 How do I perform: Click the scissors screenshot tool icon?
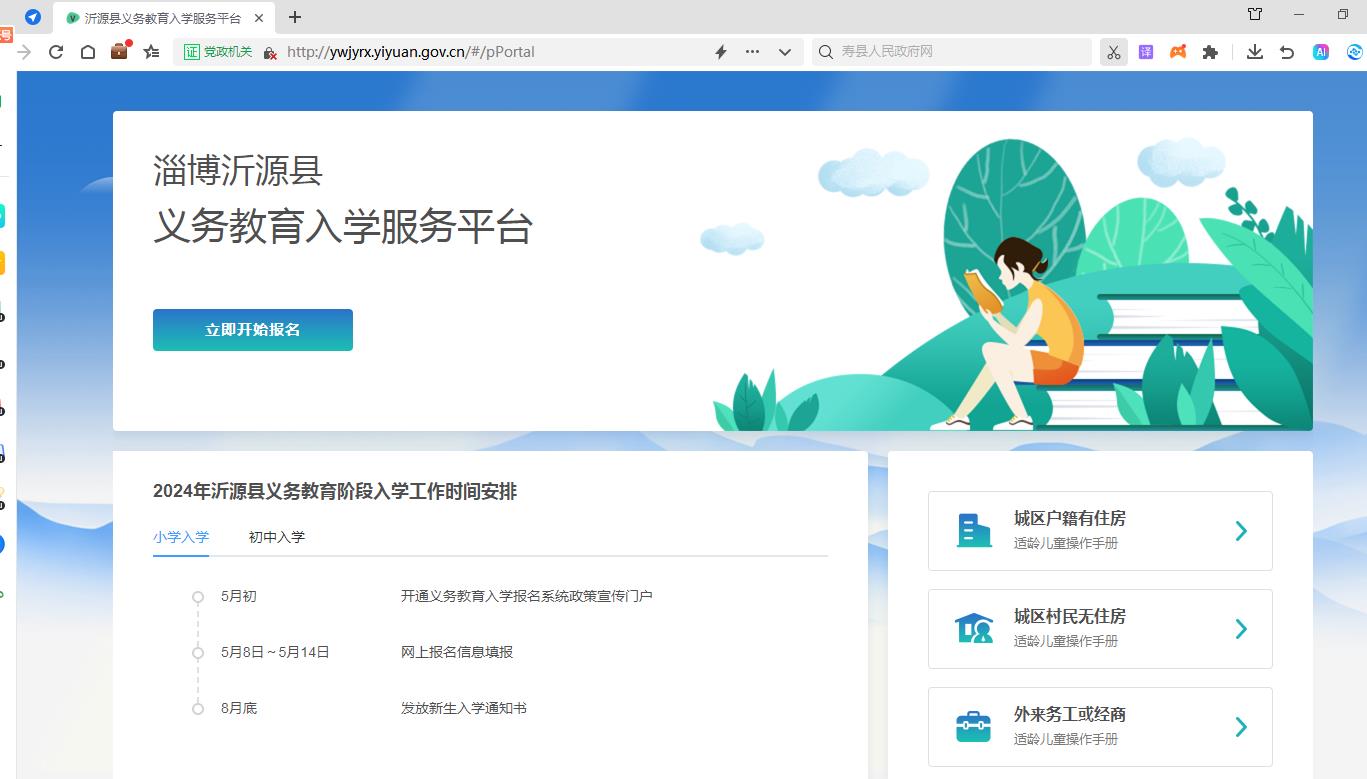pyautogui.click(x=1113, y=52)
